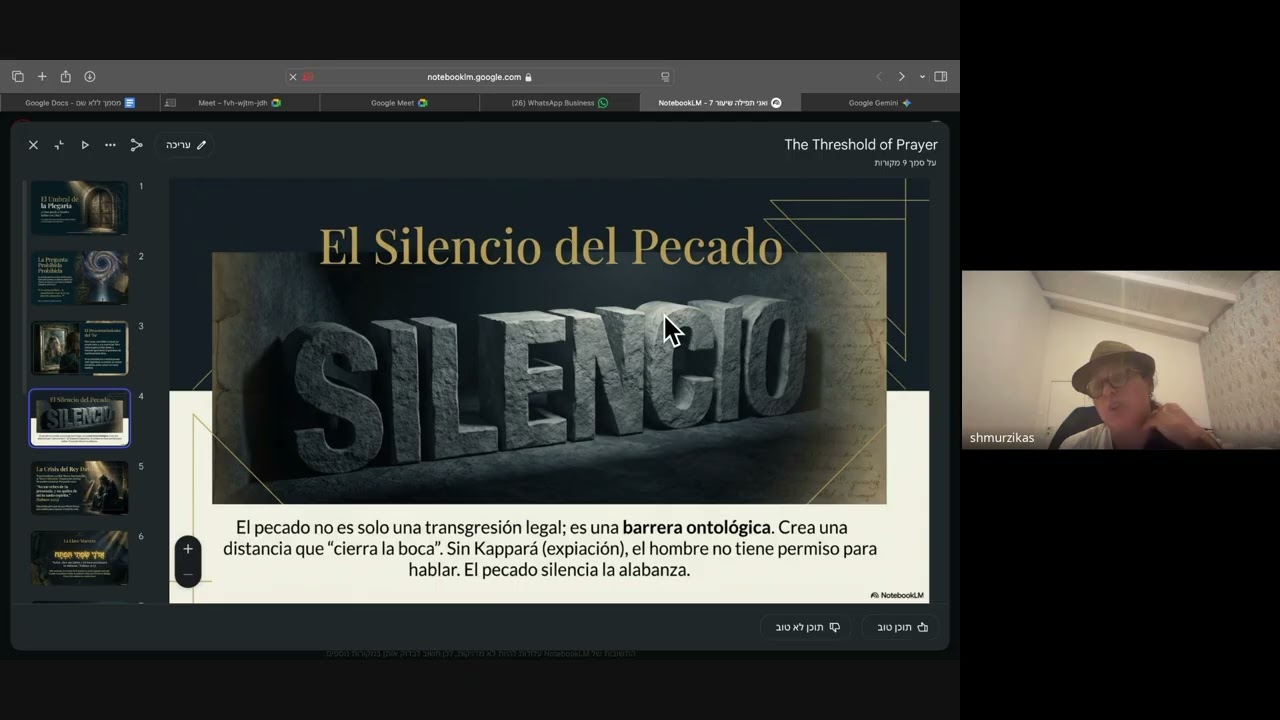Open the three-dot more options menu
Viewport: 1280px width, 720px height.
[x=110, y=145]
